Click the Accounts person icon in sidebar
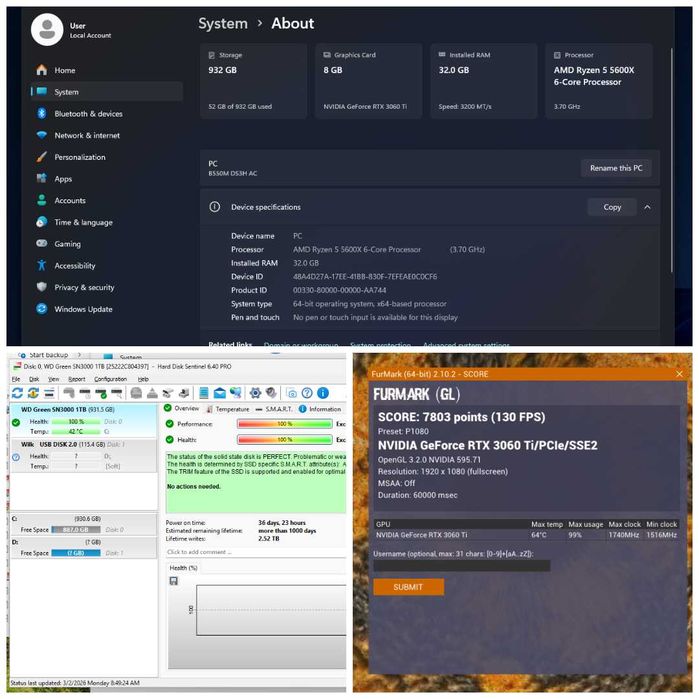The image size is (699, 699). (42, 200)
